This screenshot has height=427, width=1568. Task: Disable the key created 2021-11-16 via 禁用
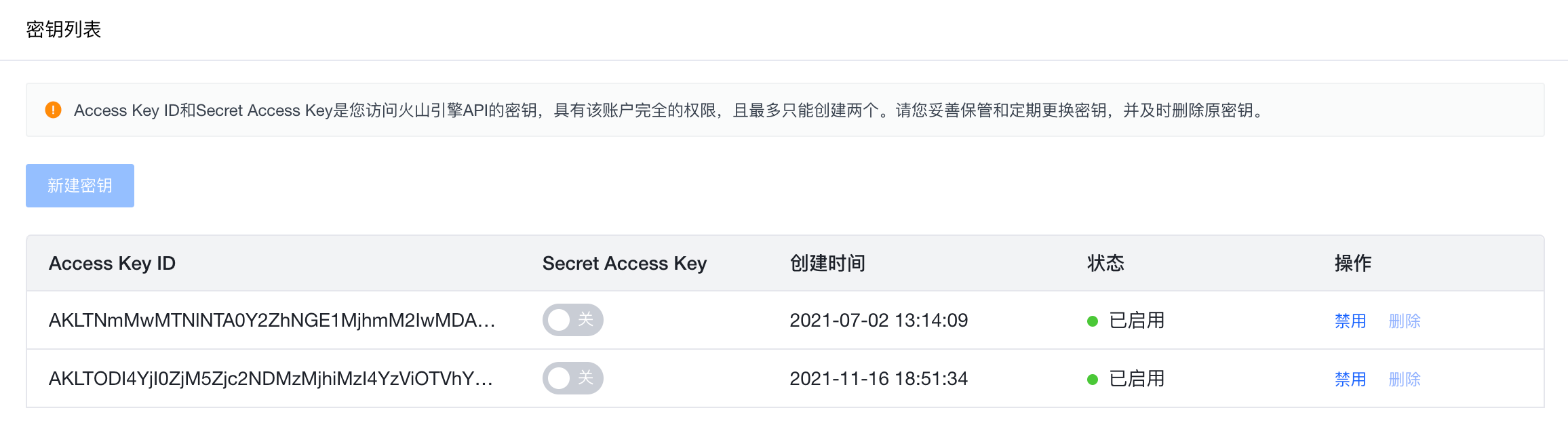[x=1350, y=379]
